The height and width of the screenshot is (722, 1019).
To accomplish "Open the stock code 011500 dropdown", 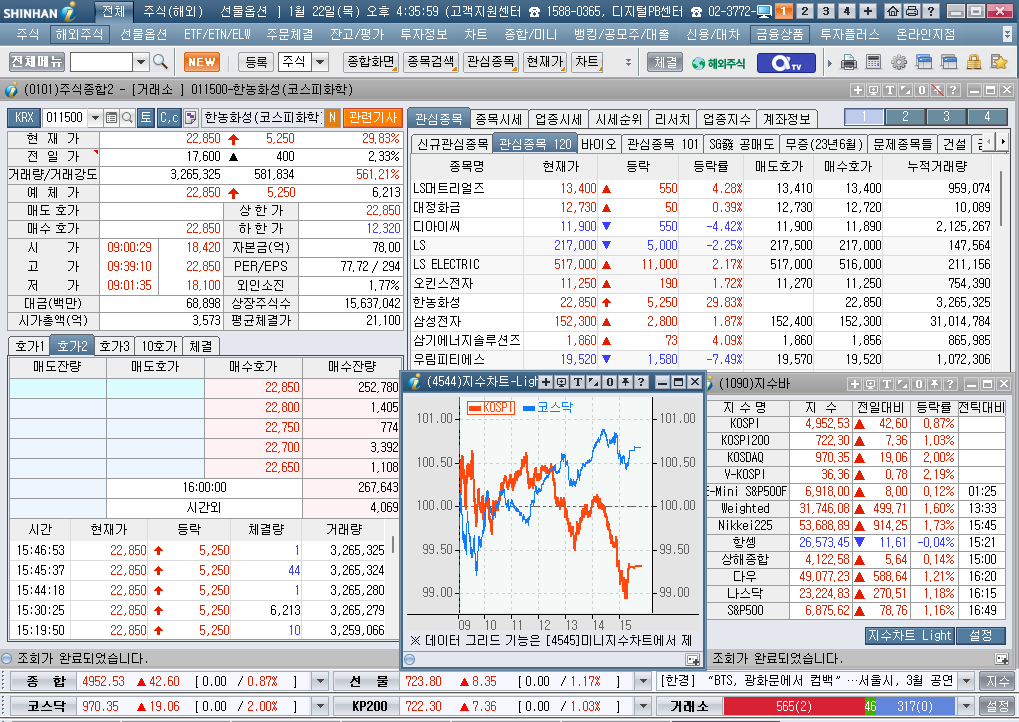I will [x=96, y=118].
